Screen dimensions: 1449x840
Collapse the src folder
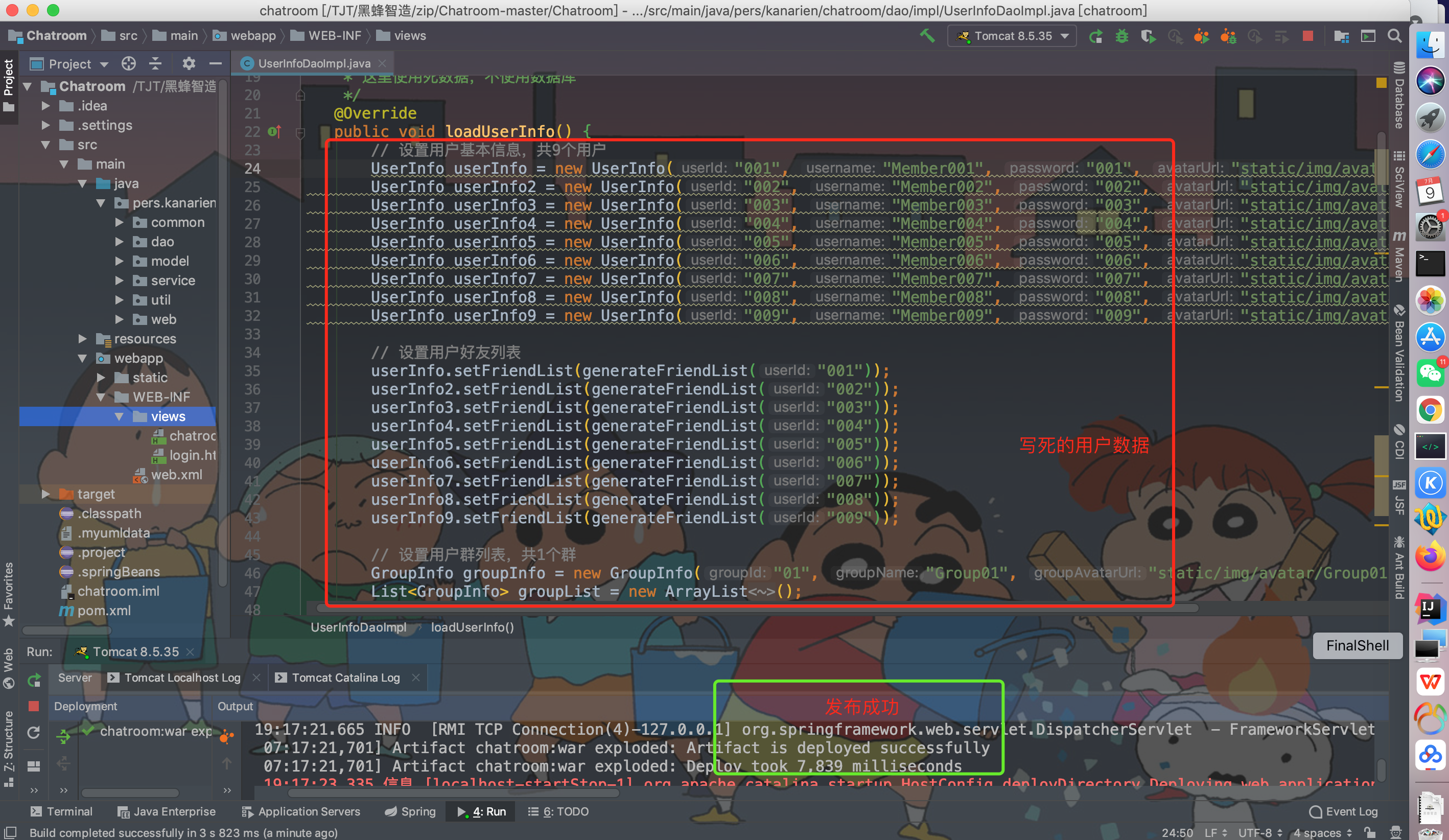click(46, 145)
